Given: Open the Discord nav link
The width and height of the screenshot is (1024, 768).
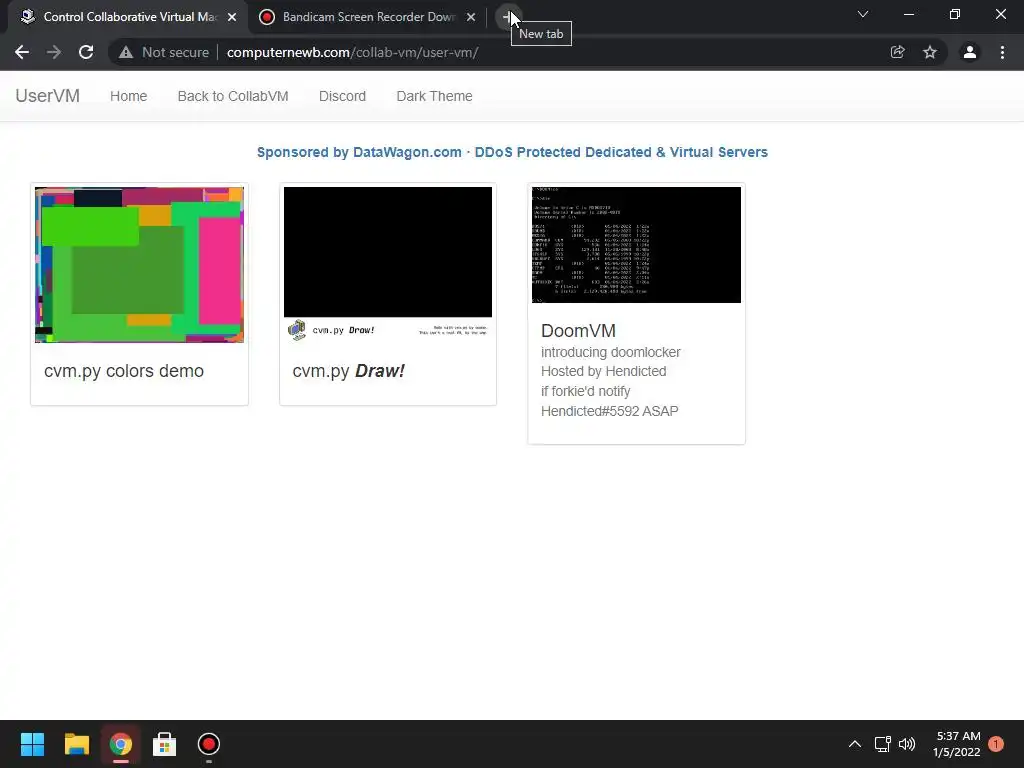Looking at the screenshot, I should [x=342, y=96].
